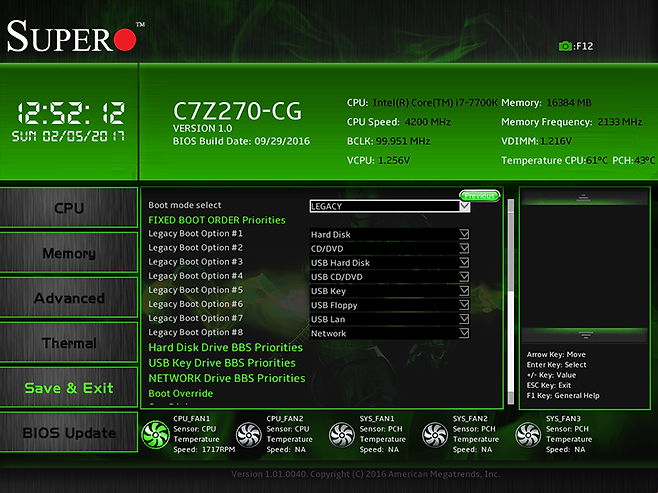Image resolution: width=658 pixels, height=493 pixels.
Task: Click the BCLK 99.951 MHz value
Action: [403, 141]
